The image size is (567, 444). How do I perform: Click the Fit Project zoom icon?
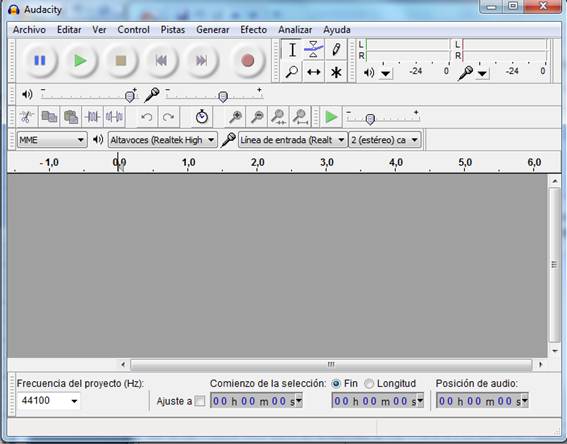tap(300, 117)
